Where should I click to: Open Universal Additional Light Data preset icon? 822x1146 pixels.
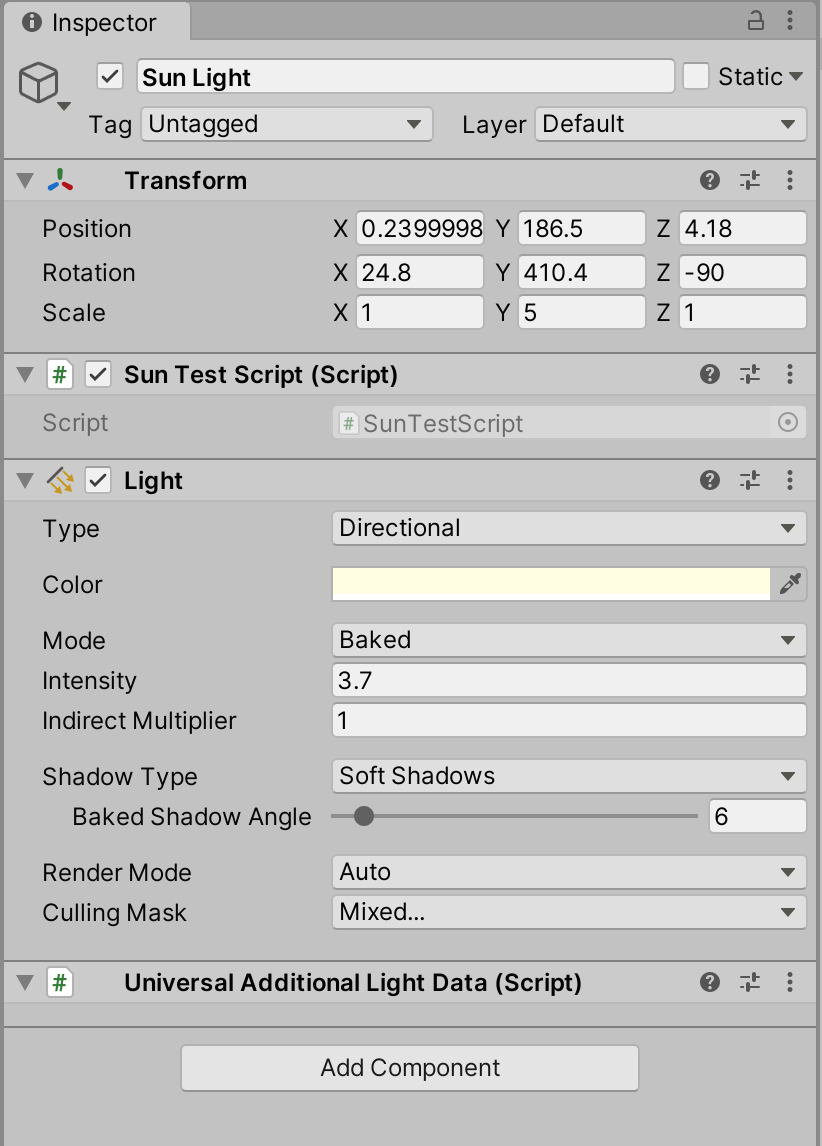point(750,982)
